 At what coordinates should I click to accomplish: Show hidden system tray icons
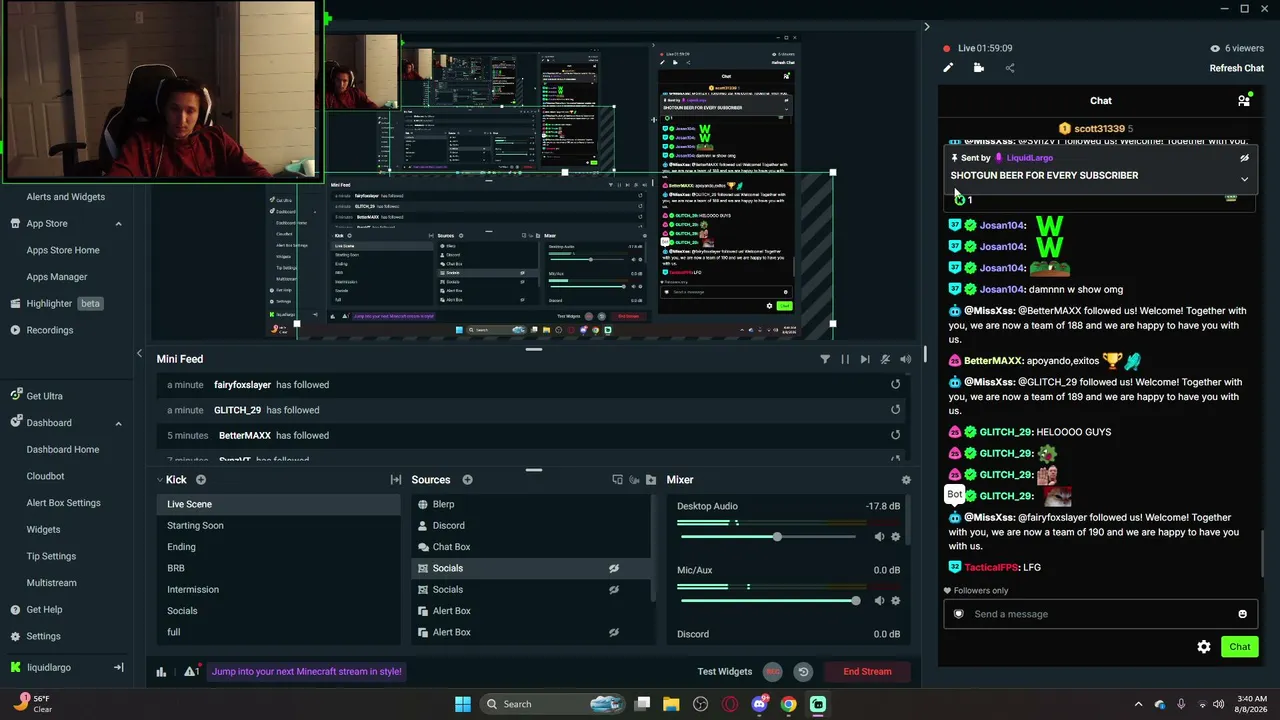[x=1138, y=704]
